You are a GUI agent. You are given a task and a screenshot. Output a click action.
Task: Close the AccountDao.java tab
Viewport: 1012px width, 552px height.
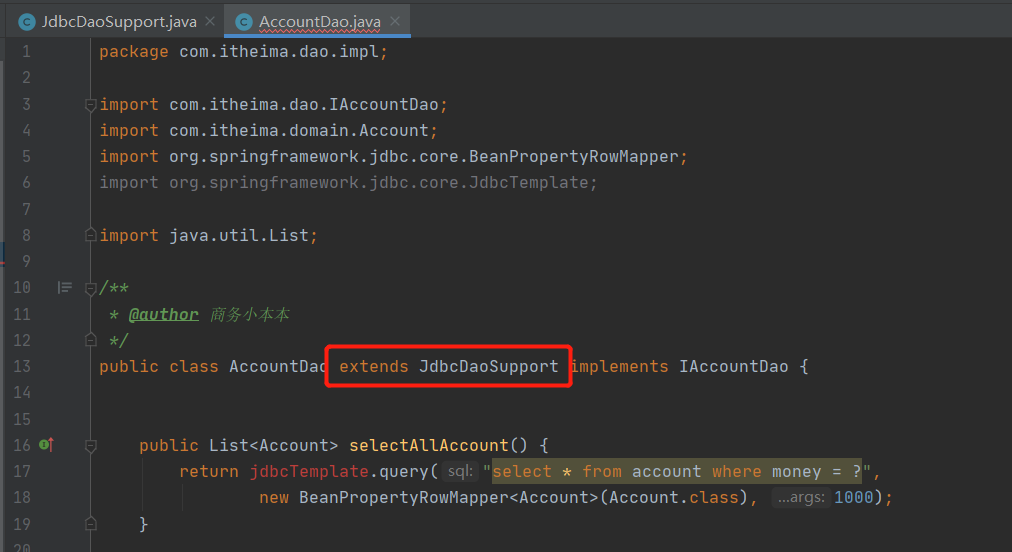[395, 21]
